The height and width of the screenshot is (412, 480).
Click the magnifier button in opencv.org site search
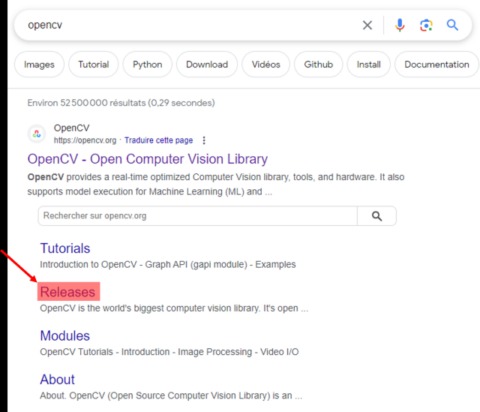tap(377, 216)
